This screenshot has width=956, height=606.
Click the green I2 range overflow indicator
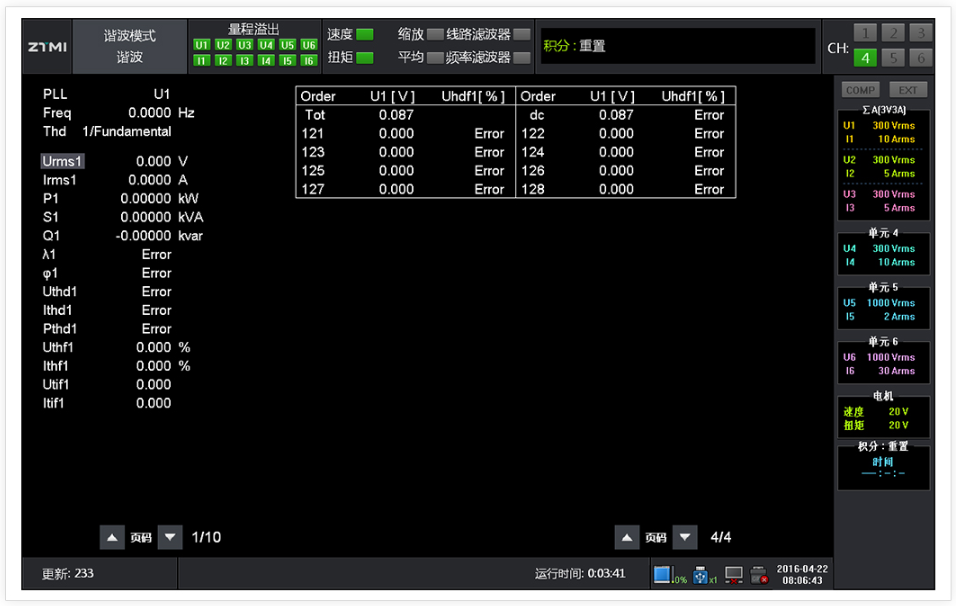[x=223, y=60]
